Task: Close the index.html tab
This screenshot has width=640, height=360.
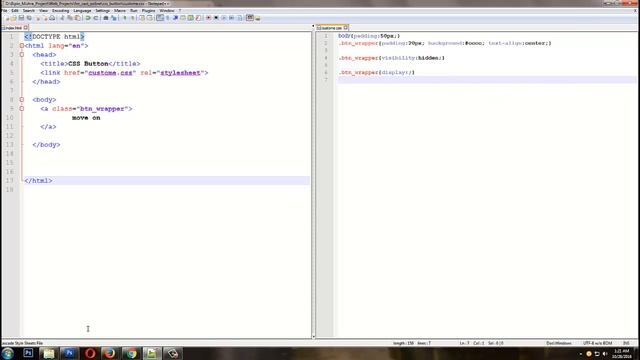Action: click(x=26, y=28)
